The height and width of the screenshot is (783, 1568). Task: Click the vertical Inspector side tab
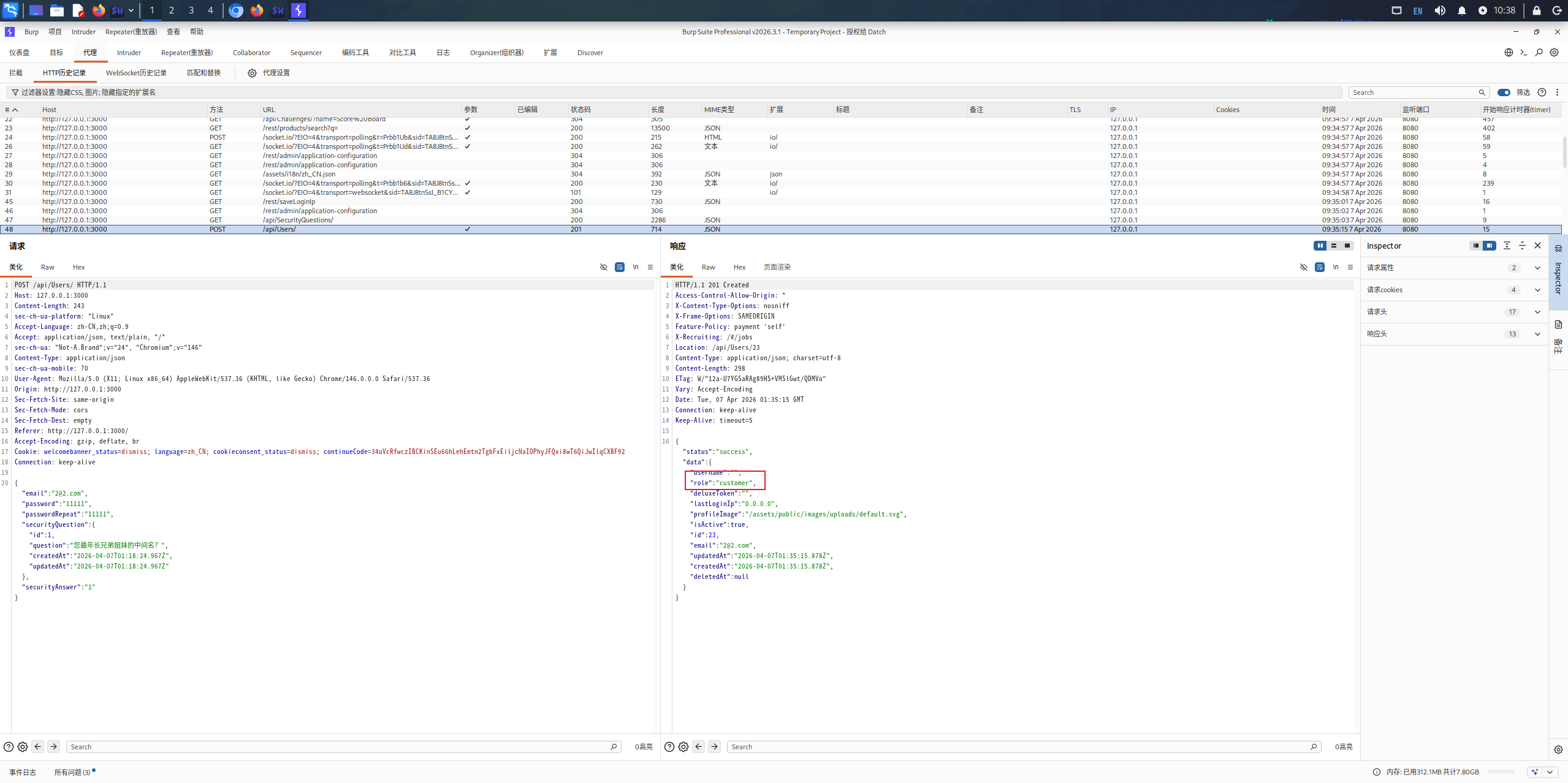[x=1558, y=271]
